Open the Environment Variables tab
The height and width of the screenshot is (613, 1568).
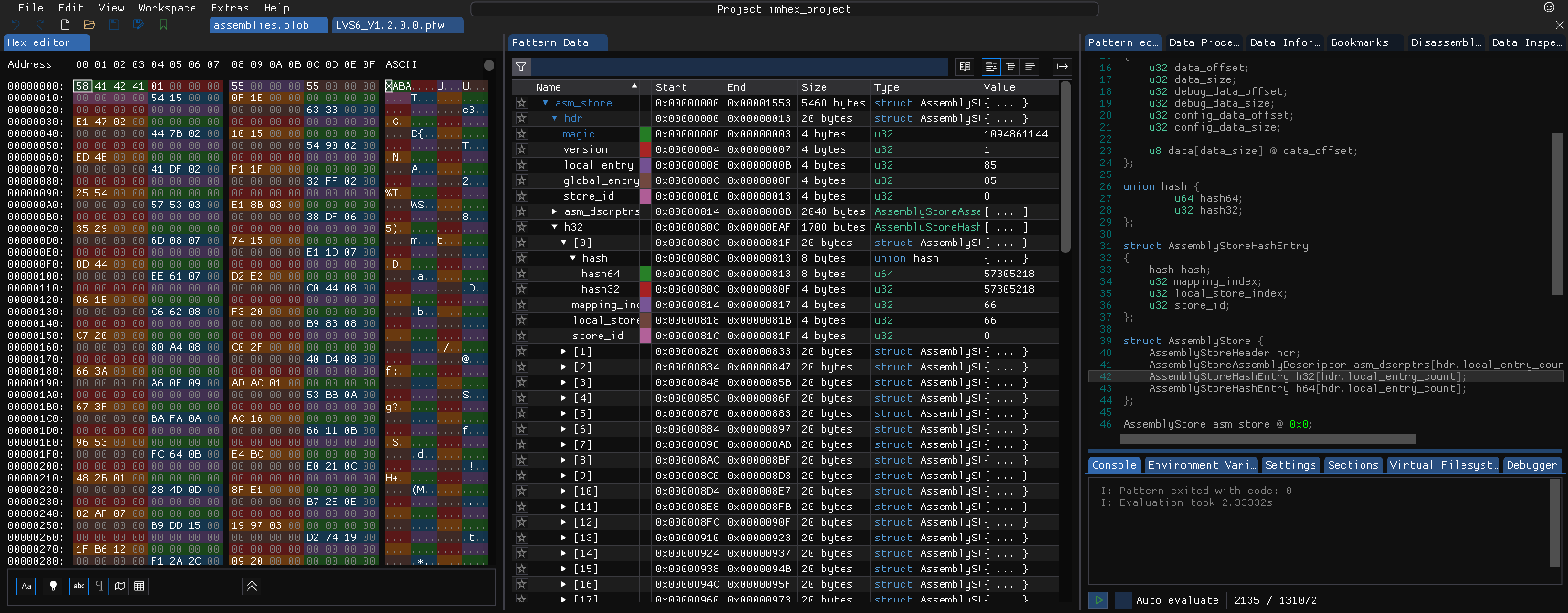pyautogui.click(x=1202, y=465)
